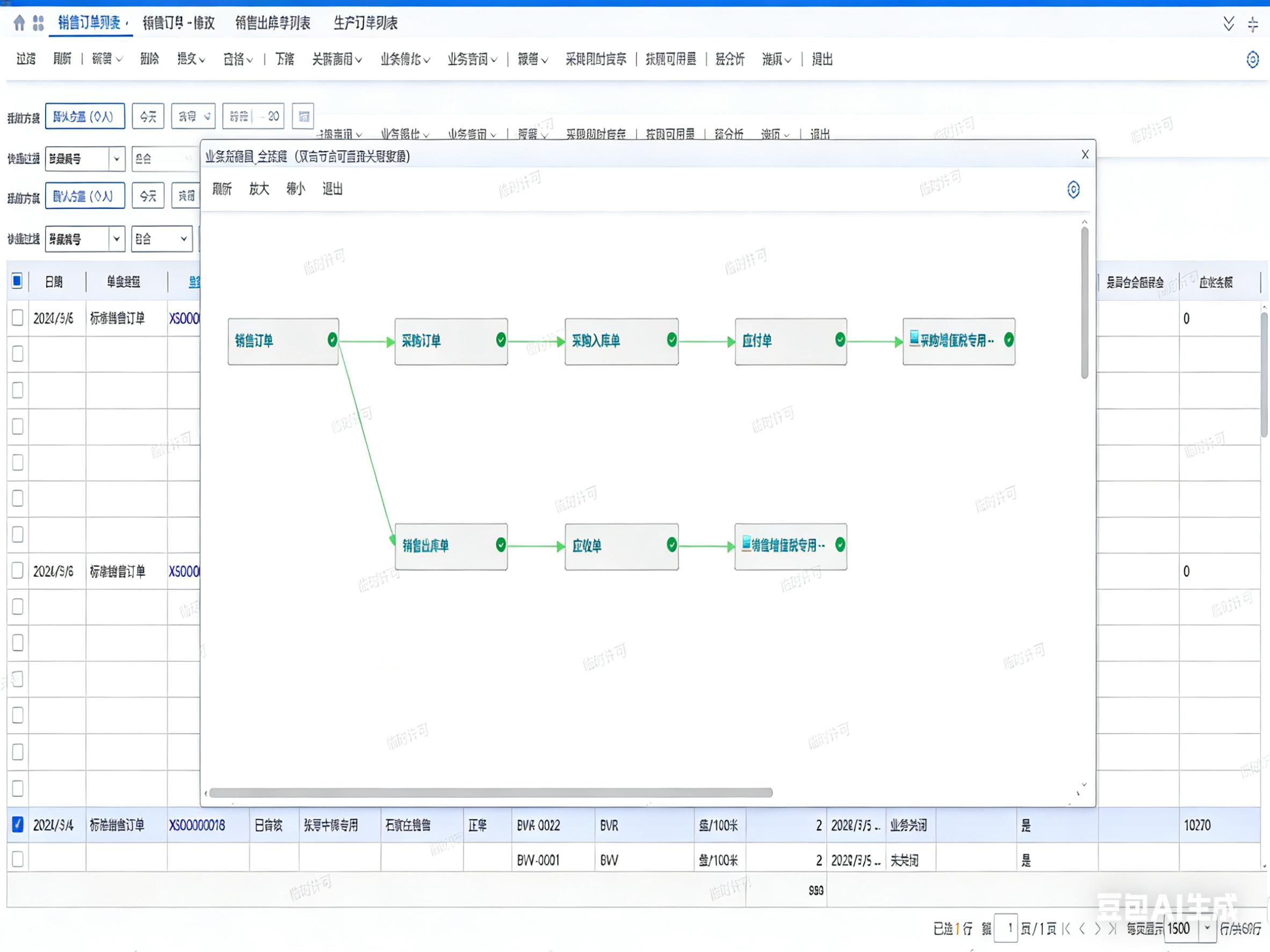1270x952 pixels.
Task: Switch to the 生产订单列表 tab
Action: [365, 23]
